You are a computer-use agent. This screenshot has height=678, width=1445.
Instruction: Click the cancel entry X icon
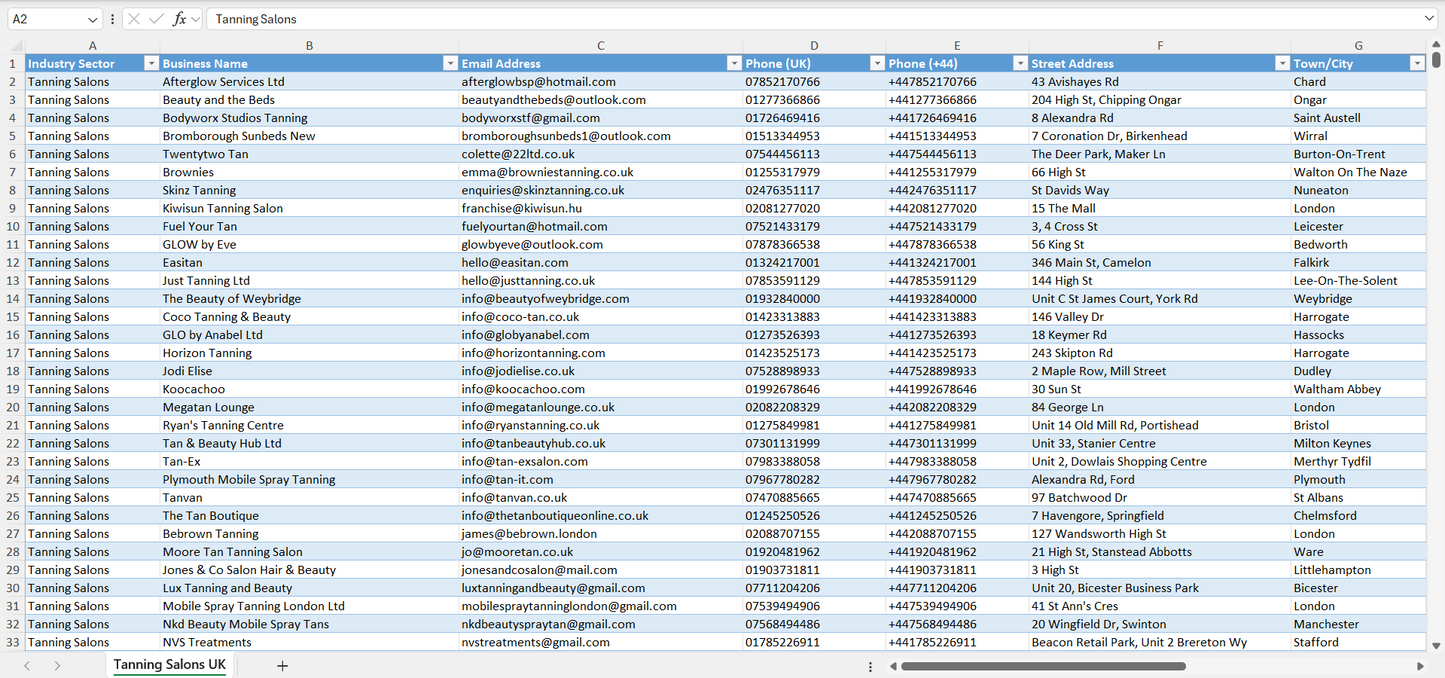pyautogui.click(x=134, y=19)
